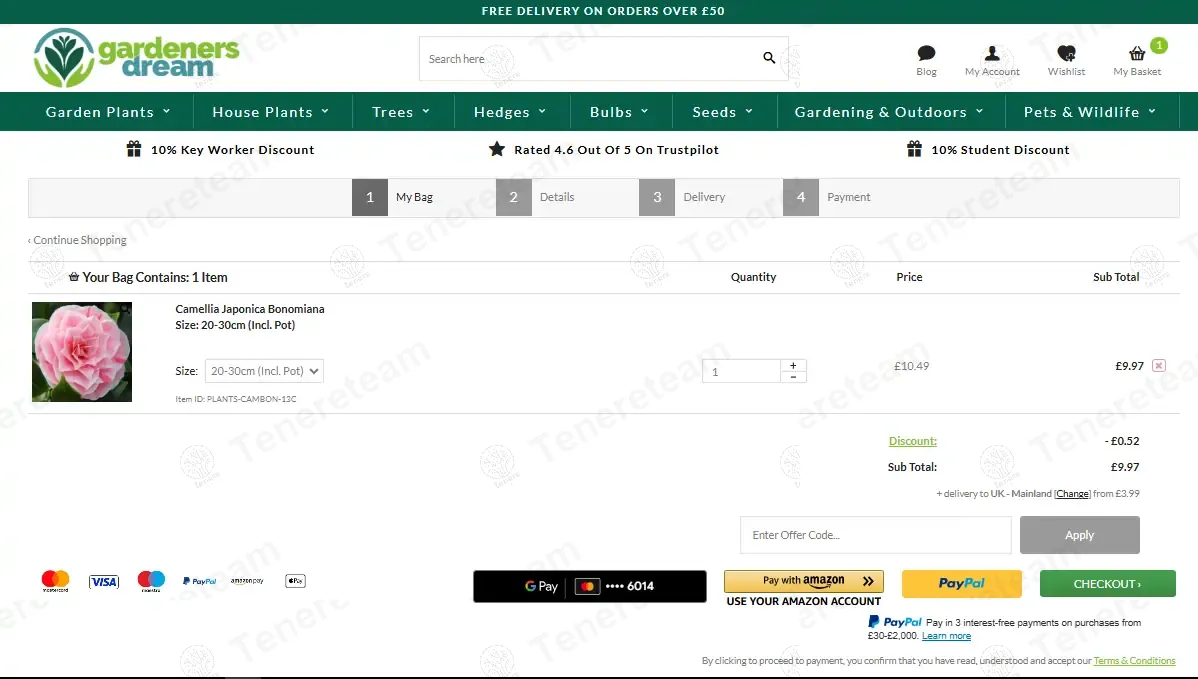Open the Wishlist heart icon
The width and height of the screenshot is (1198, 679).
(x=1067, y=53)
